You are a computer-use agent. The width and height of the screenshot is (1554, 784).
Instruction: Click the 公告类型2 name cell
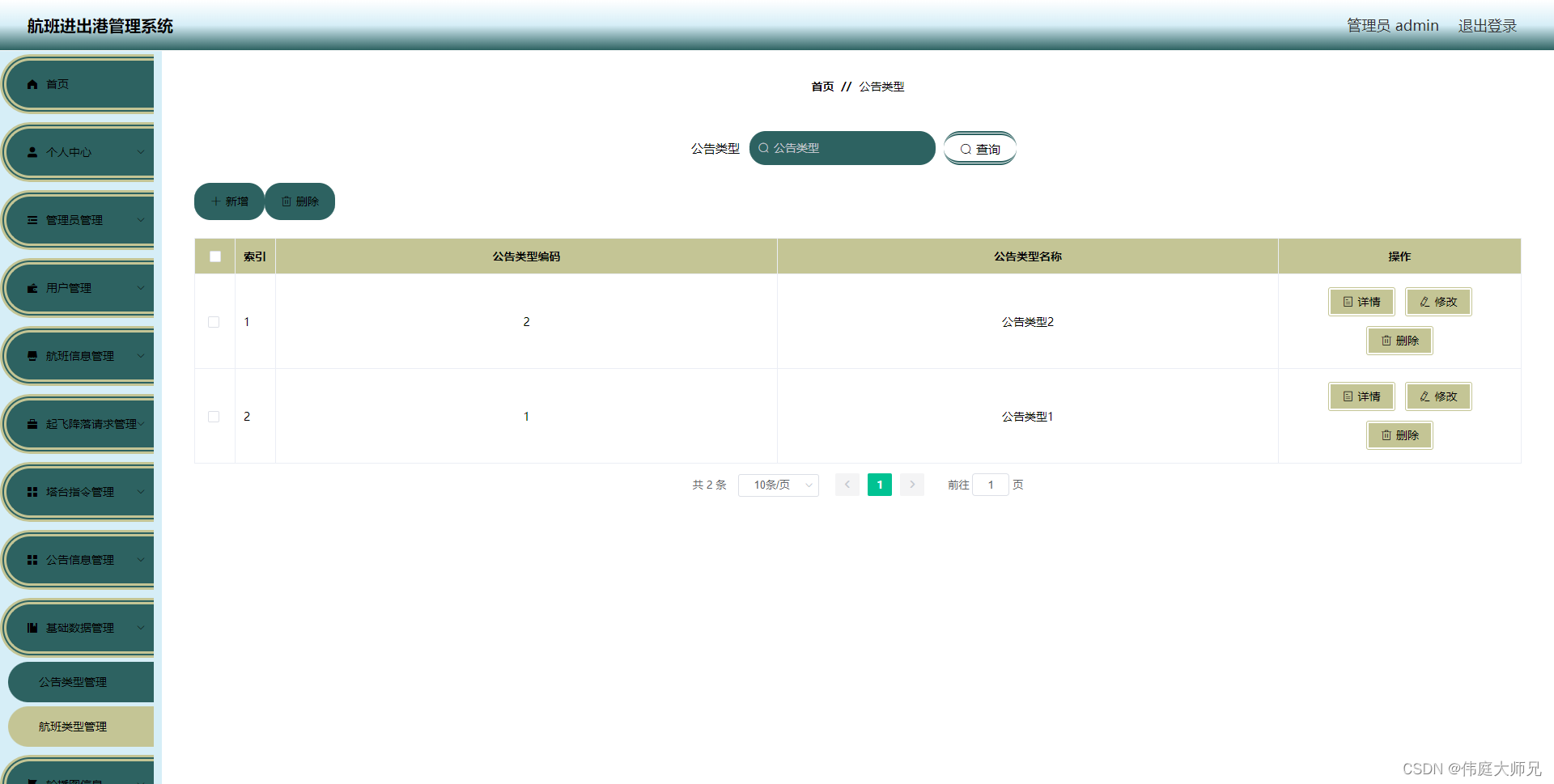(x=1028, y=322)
